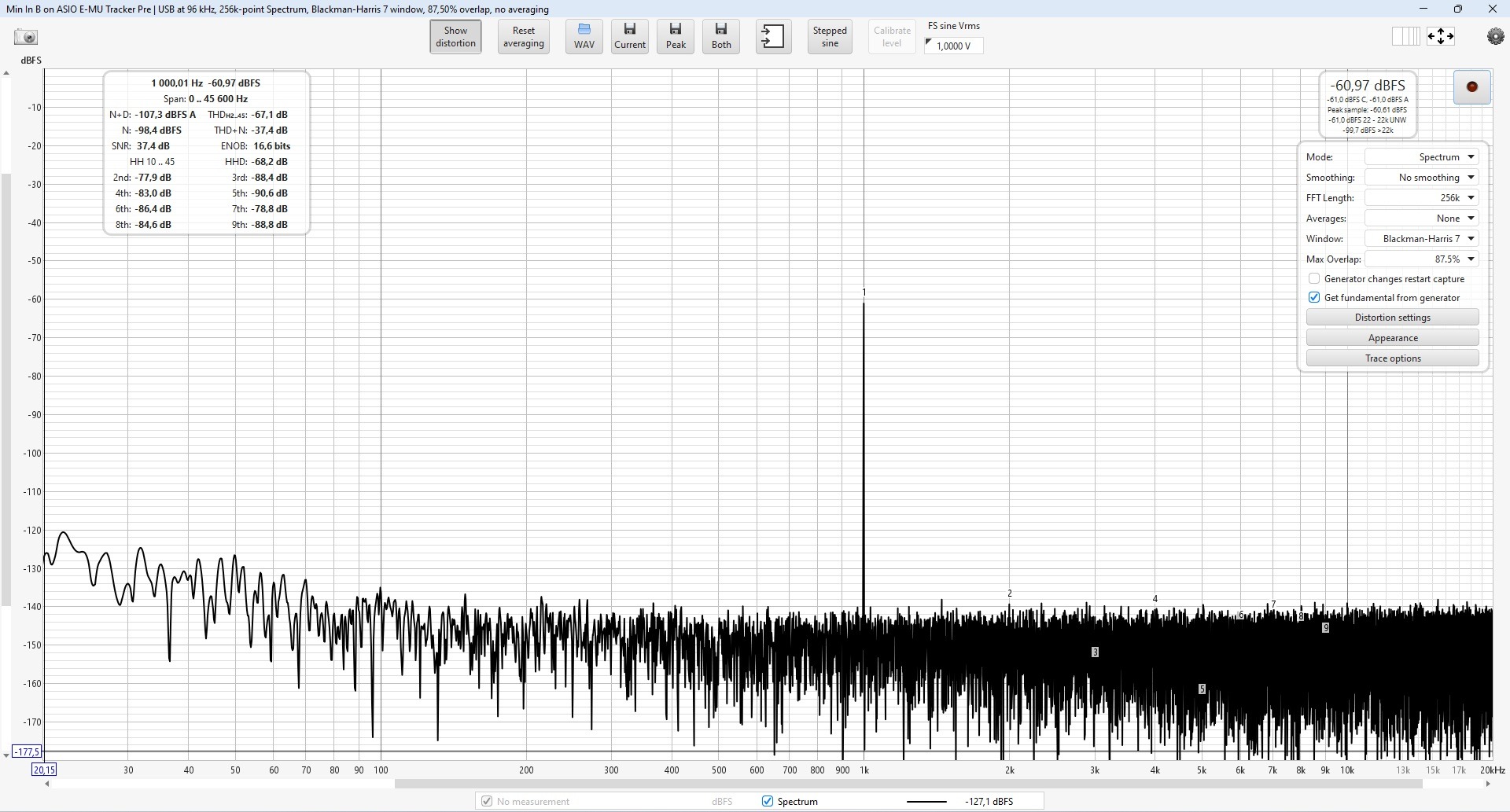Click the -60,97 dBFS level readout
1510x812 pixels.
(1368, 86)
